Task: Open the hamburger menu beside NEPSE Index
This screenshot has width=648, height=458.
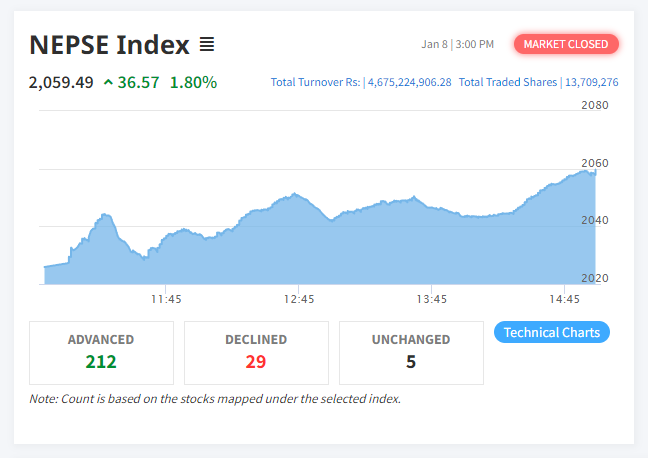Action: (207, 44)
